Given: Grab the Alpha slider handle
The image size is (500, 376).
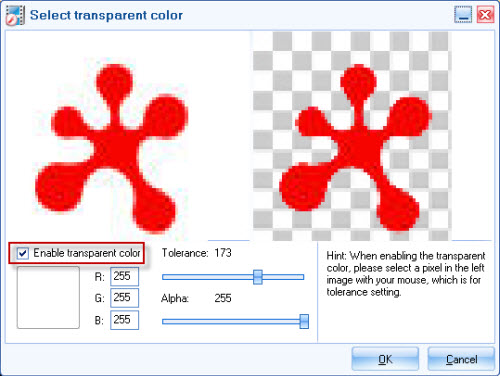Looking at the screenshot, I should point(304,321).
